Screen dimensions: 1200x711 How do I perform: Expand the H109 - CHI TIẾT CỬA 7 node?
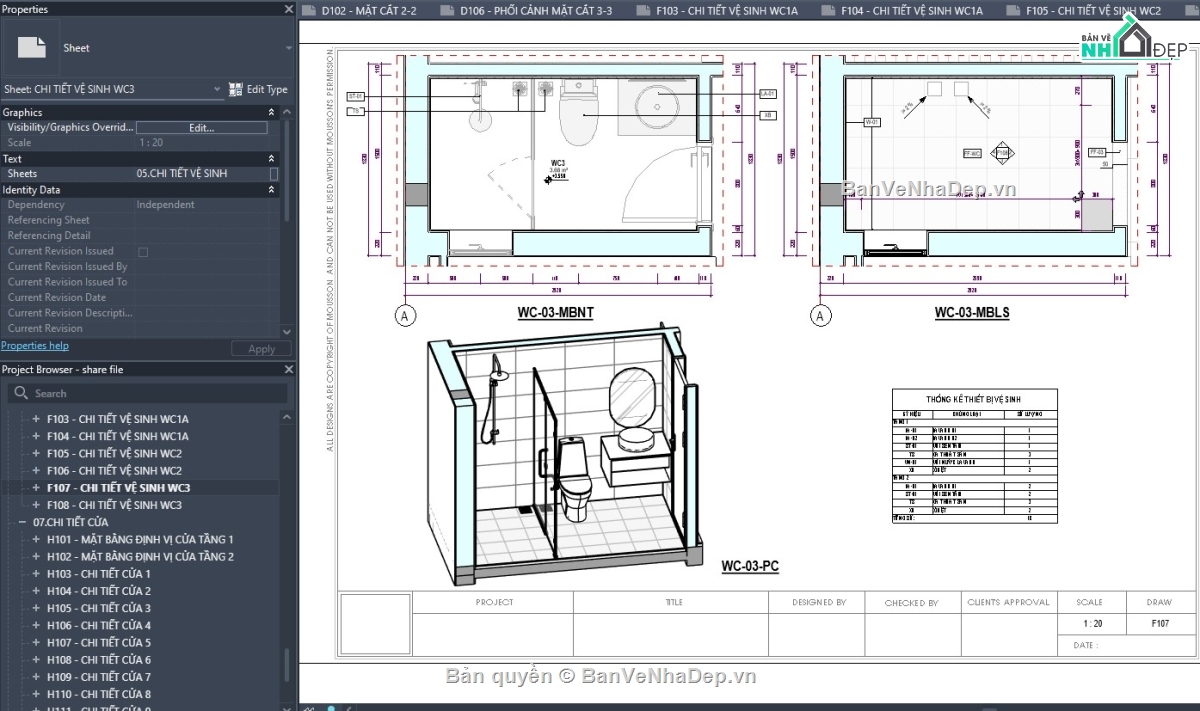click(37, 677)
